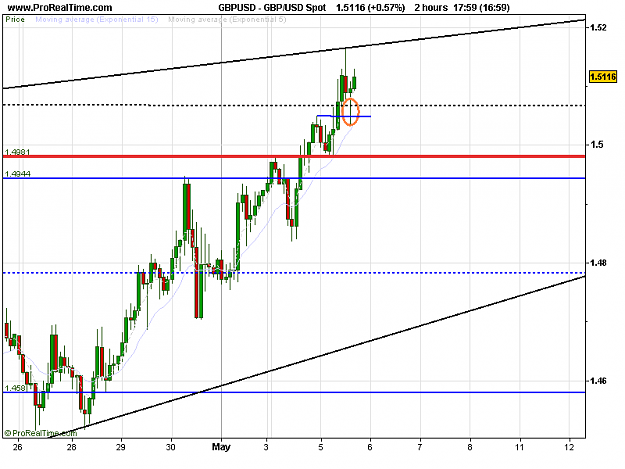625x469 pixels.
Task: Click the 26 date axis label
Action: pyautogui.click(x=17, y=447)
